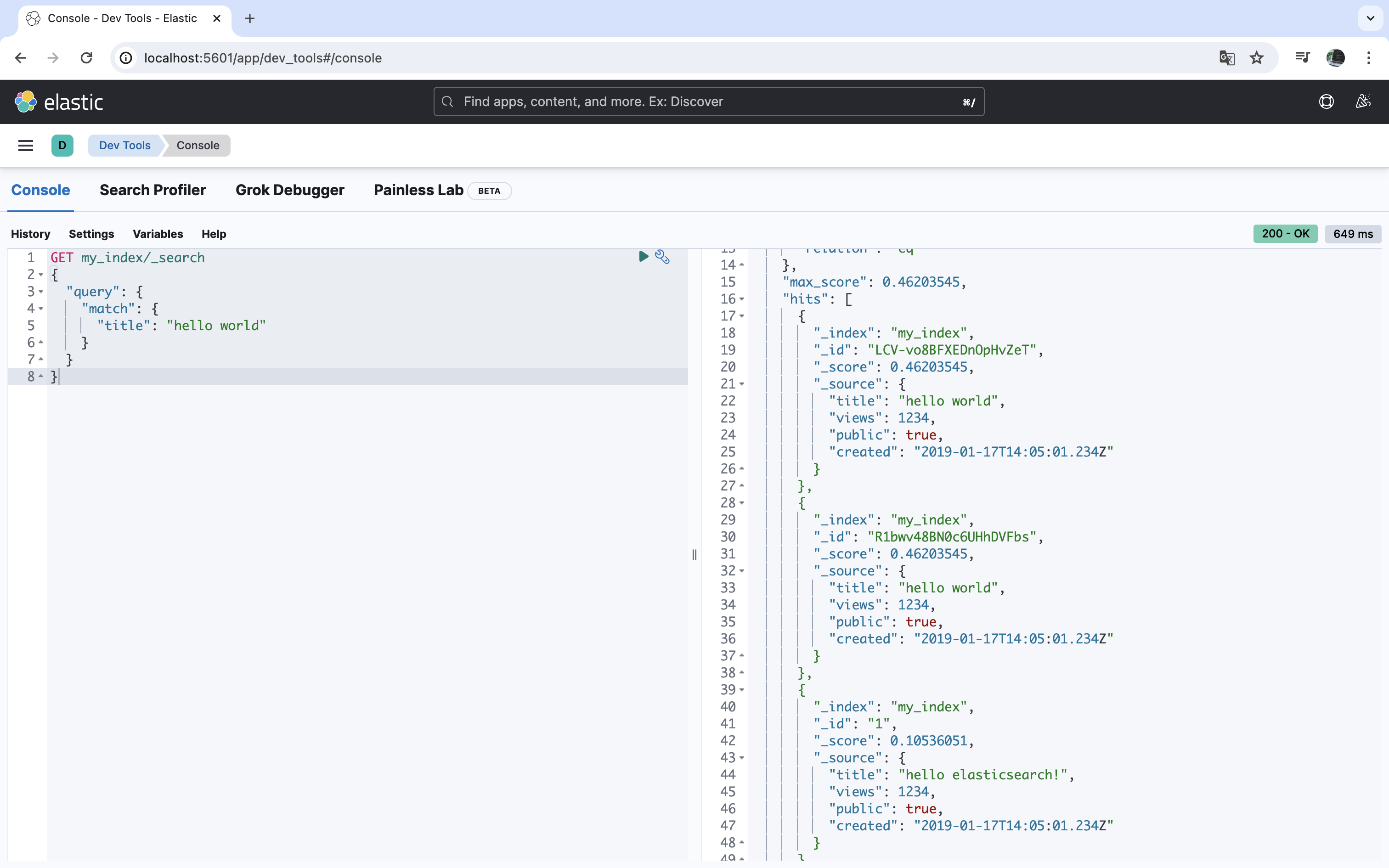Collapse the hits array on line 16

[x=741, y=299]
